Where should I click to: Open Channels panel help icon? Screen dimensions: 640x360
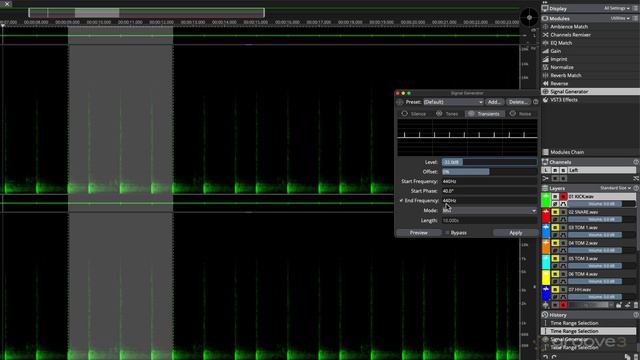pos(636,162)
